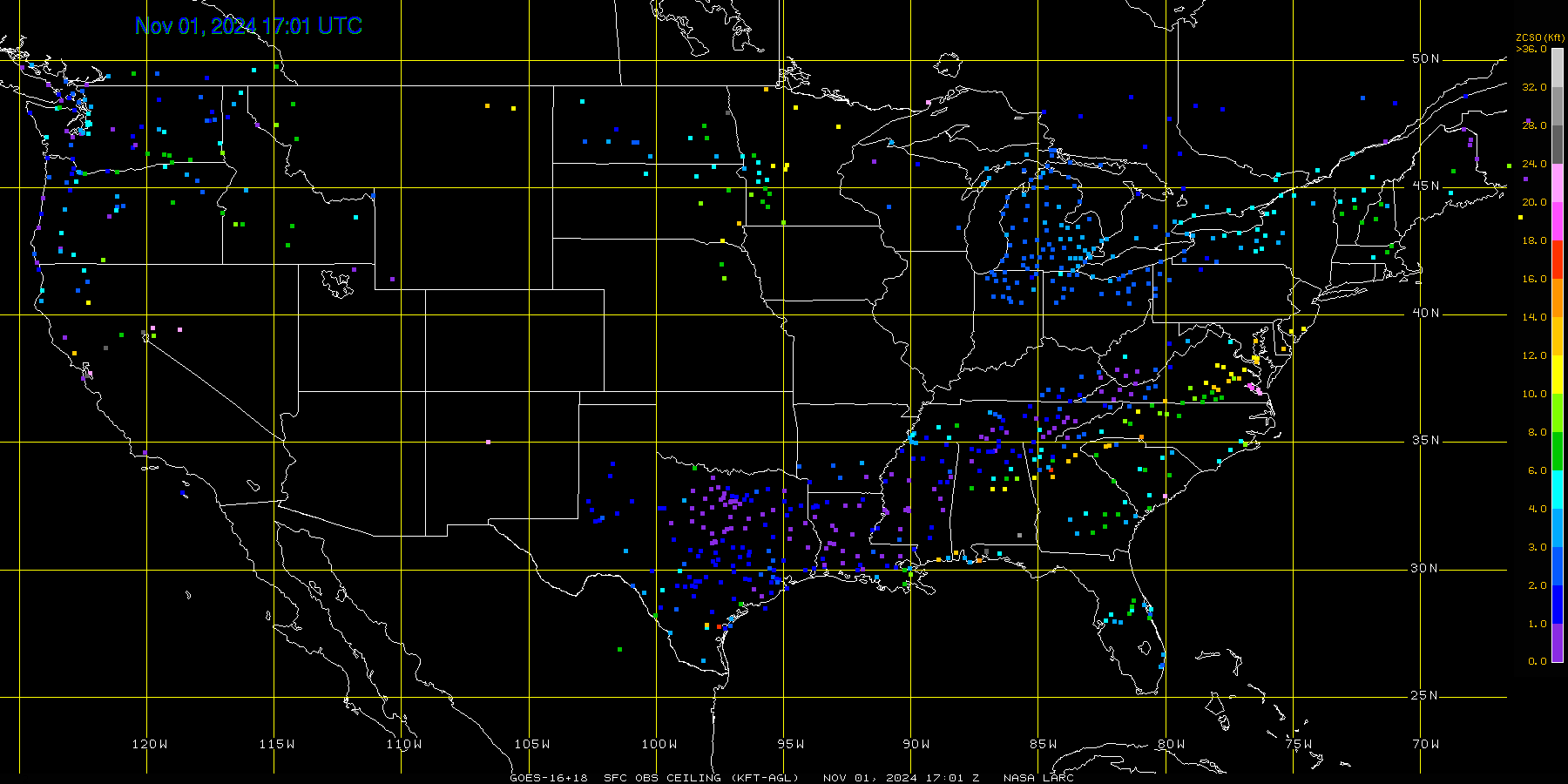Click the '12.0' legend label

click(x=1534, y=355)
